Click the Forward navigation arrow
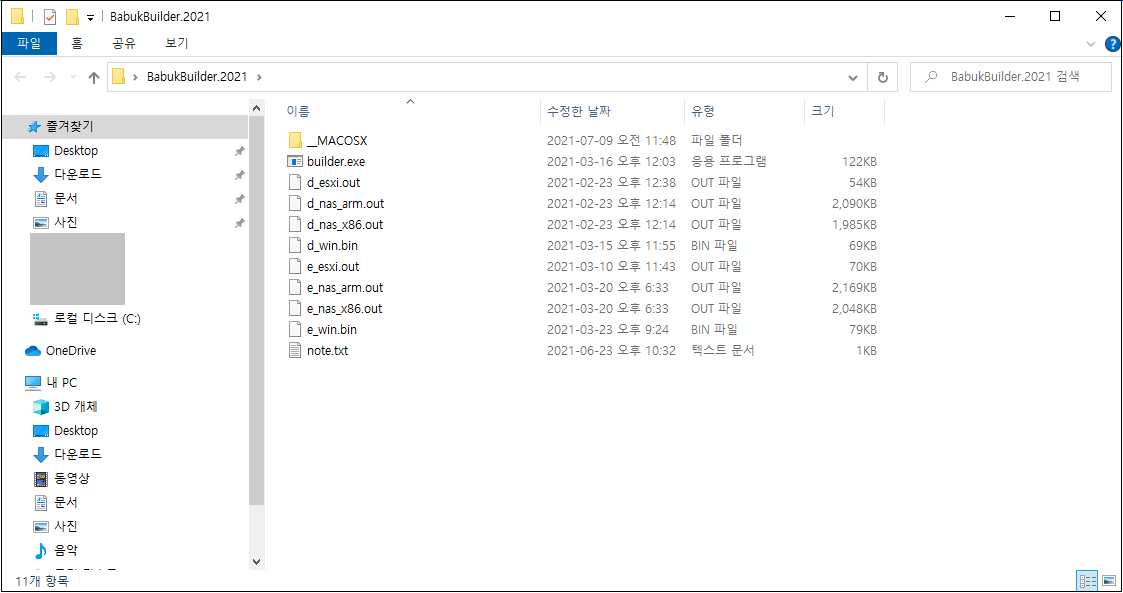 [x=49, y=77]
